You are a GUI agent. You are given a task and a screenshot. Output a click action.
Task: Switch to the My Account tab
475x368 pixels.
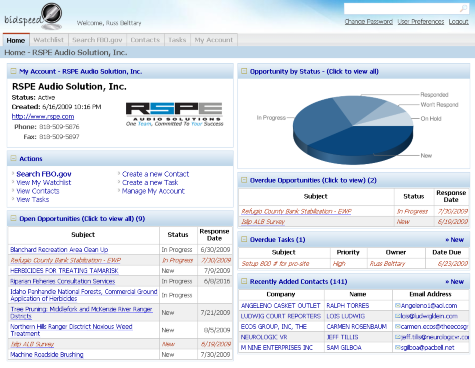(x=214, y=40)
